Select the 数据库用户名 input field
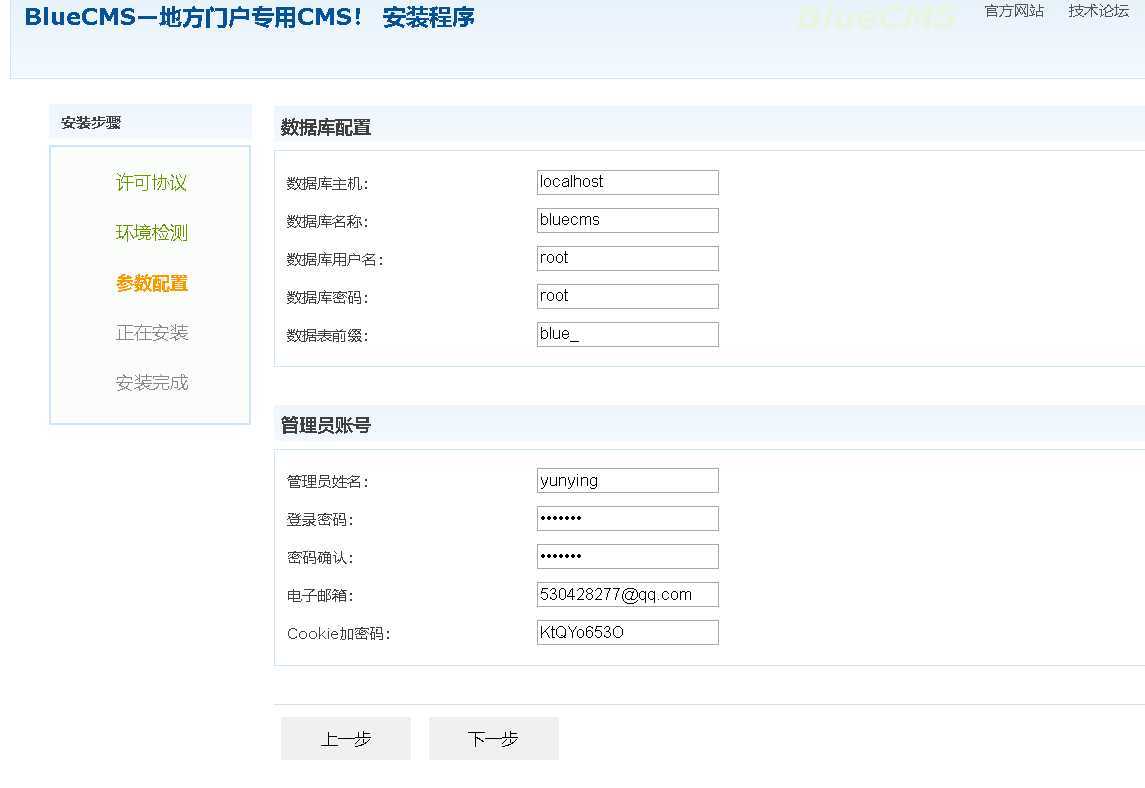The image size is (1145, 788). [627, 259]
